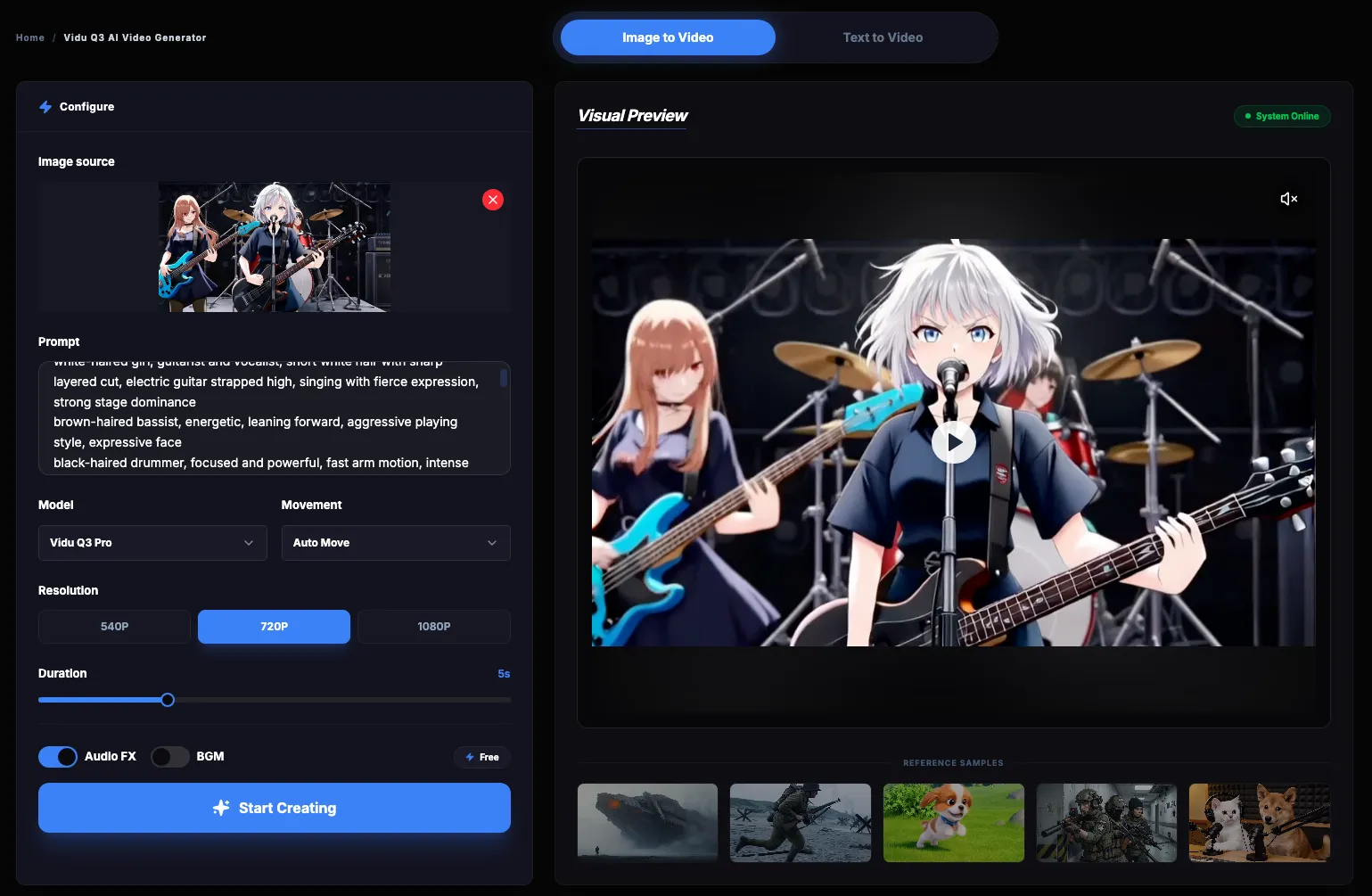Remove the uploaded source image
Screen dimensions: 1372x896
pos(493,200)
